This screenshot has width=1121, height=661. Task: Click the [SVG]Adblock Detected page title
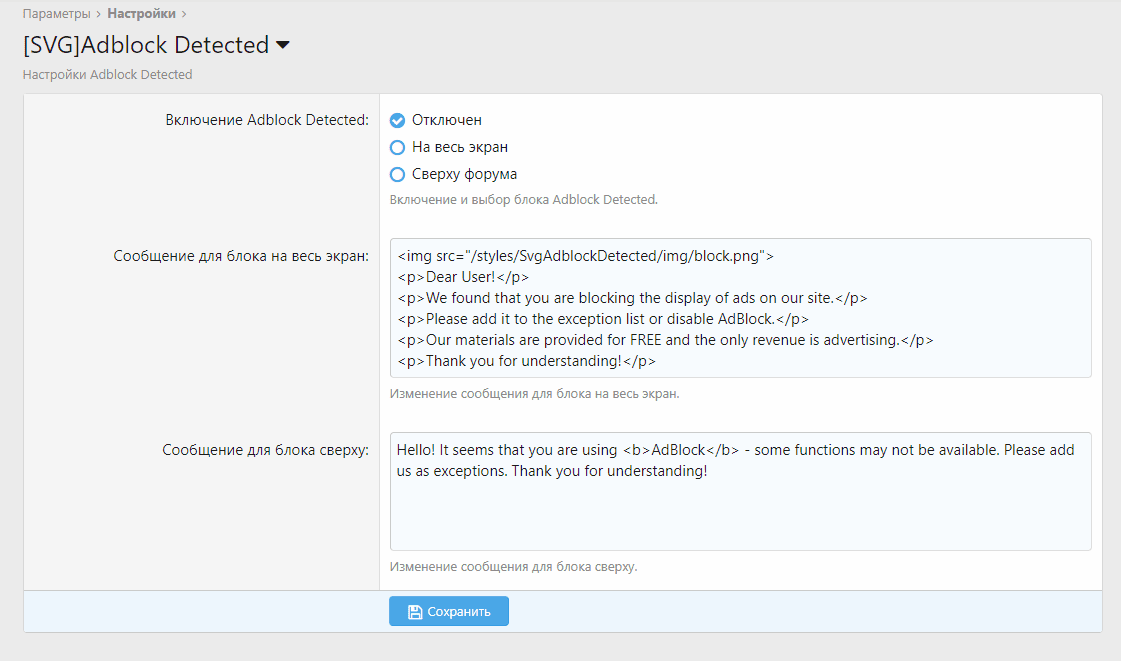[146, 45]
